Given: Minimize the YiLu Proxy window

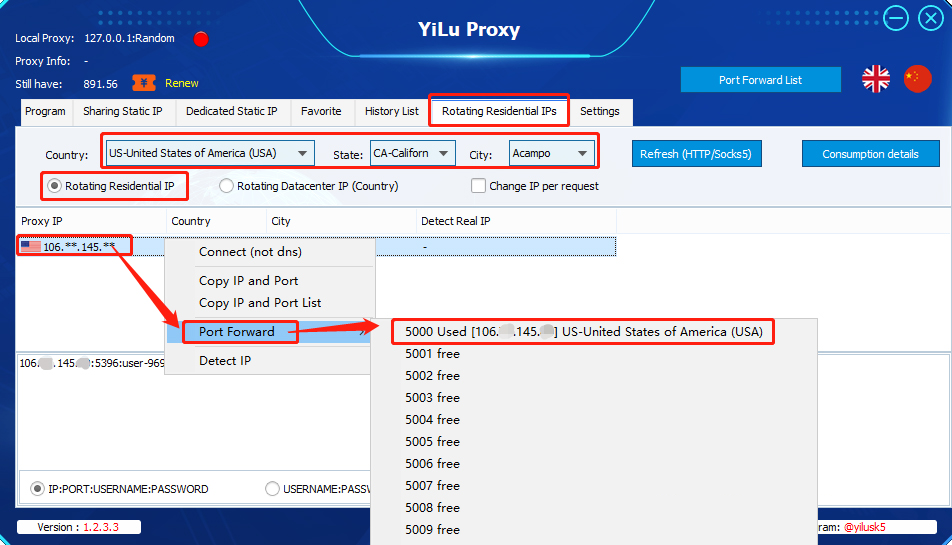Looking at the screenshot, I should coord(896,18).
